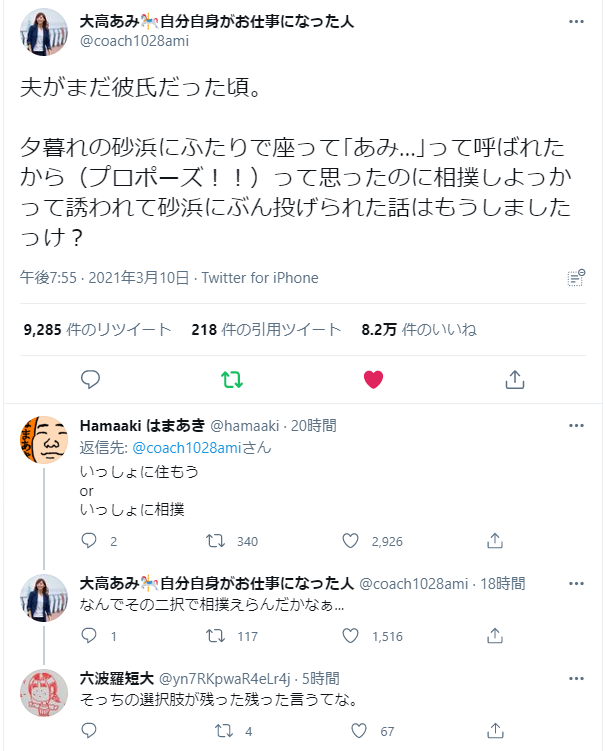
Task: Like Hamaaki's reply
Action: click(x=351, y=541)
